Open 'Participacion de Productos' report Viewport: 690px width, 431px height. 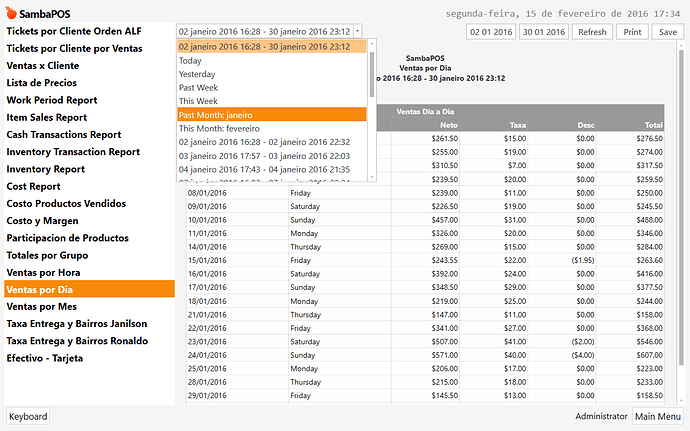89,238
